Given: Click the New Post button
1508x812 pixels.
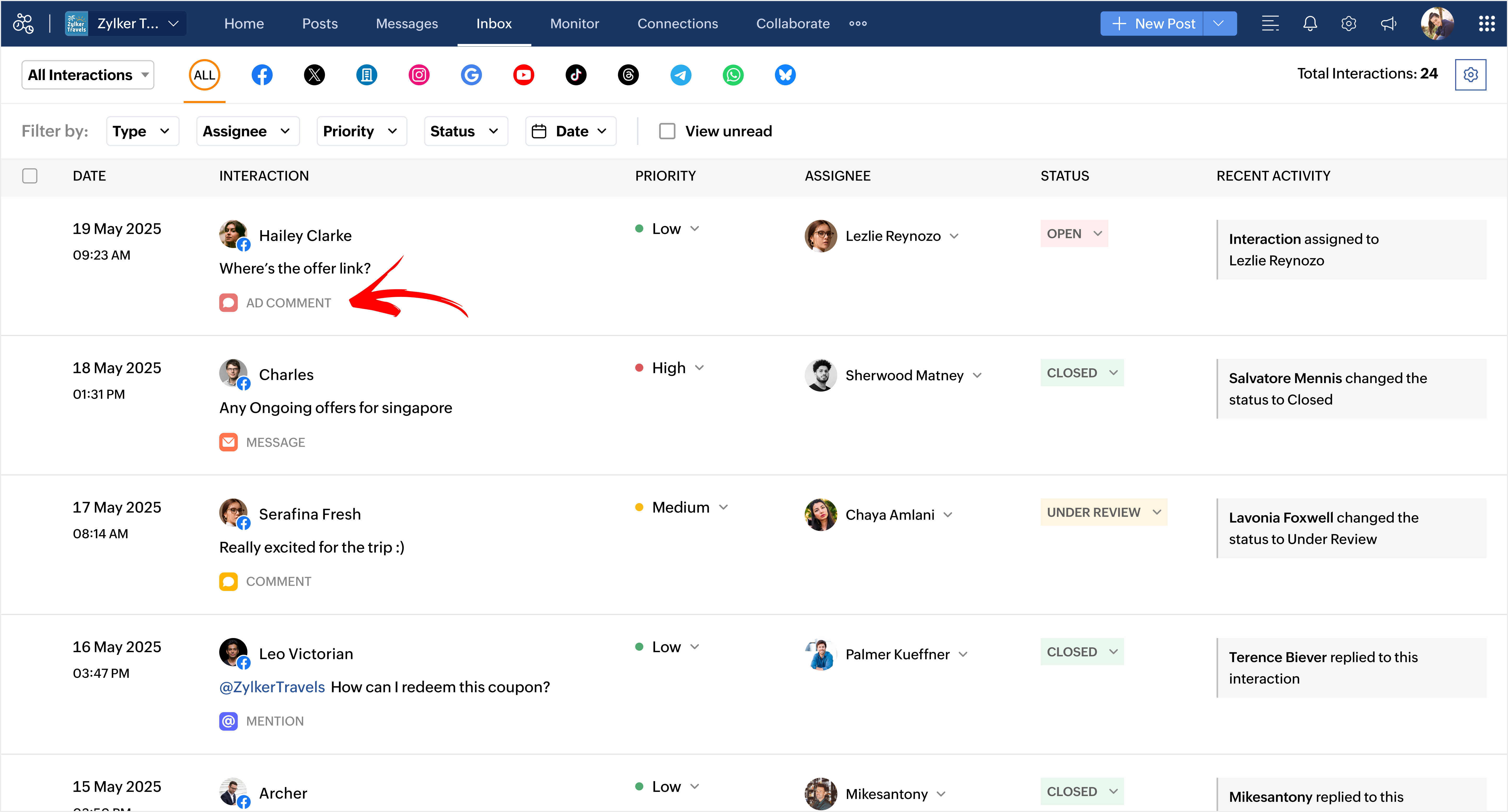Looking at the screenshot, I should point(1152,24).
